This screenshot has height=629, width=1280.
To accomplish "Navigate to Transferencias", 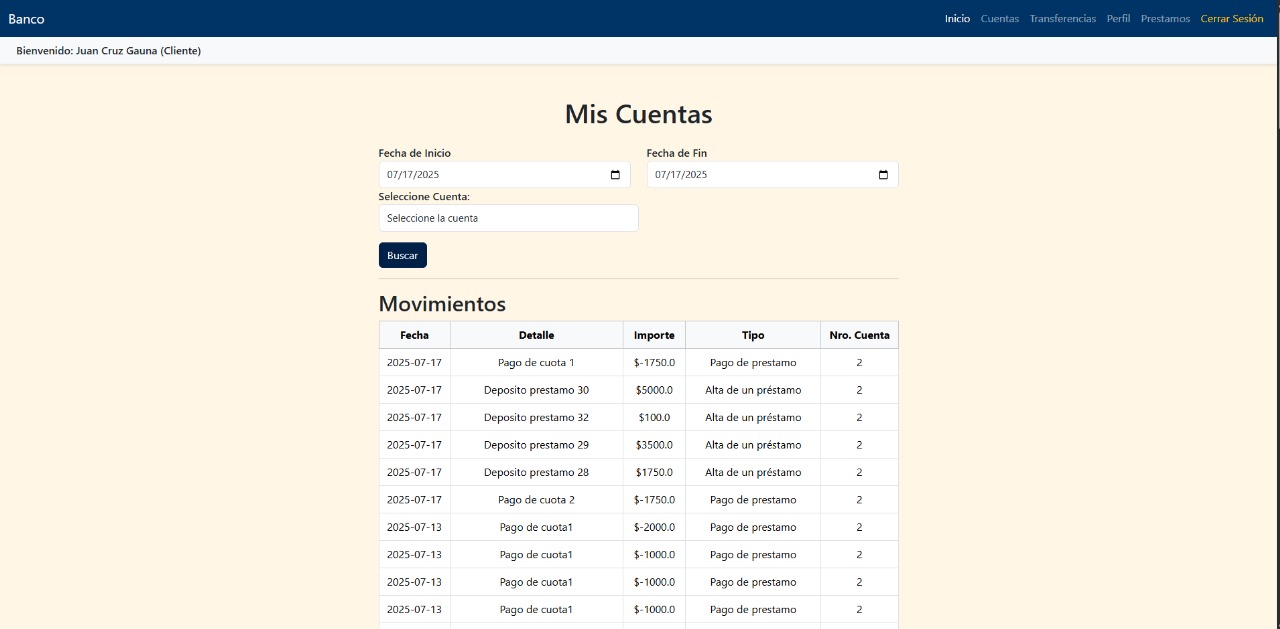I will point(1062,19).
